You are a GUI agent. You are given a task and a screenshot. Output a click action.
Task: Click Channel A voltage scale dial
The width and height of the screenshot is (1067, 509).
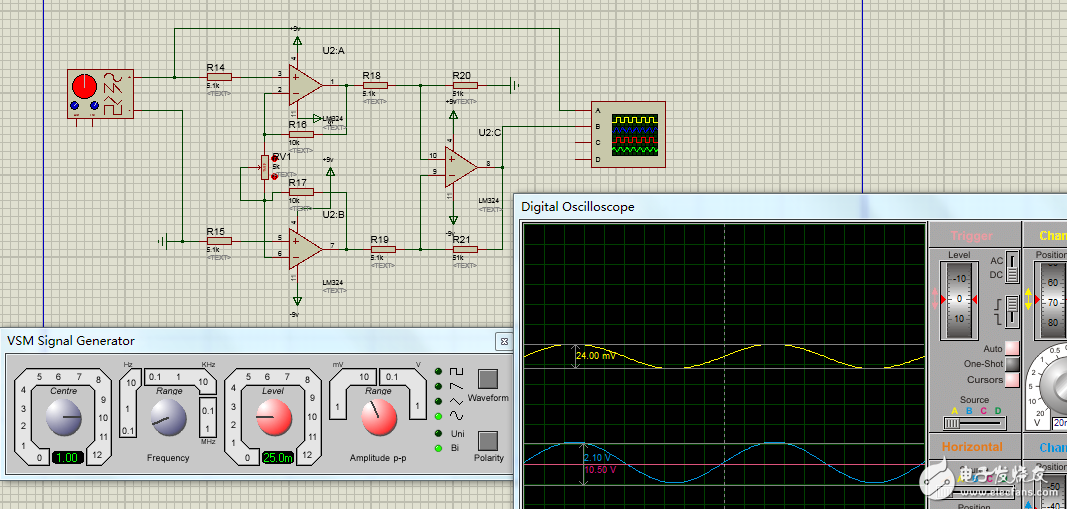coord(1054,385)
